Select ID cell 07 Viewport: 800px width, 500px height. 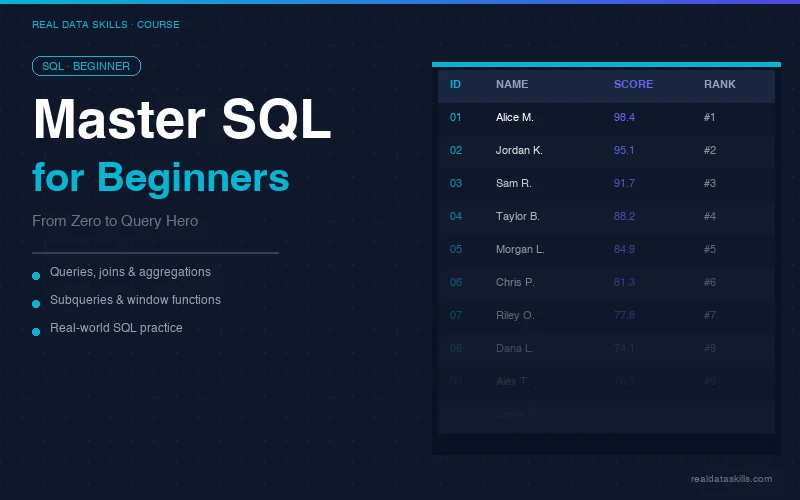(x=456, y=315)
